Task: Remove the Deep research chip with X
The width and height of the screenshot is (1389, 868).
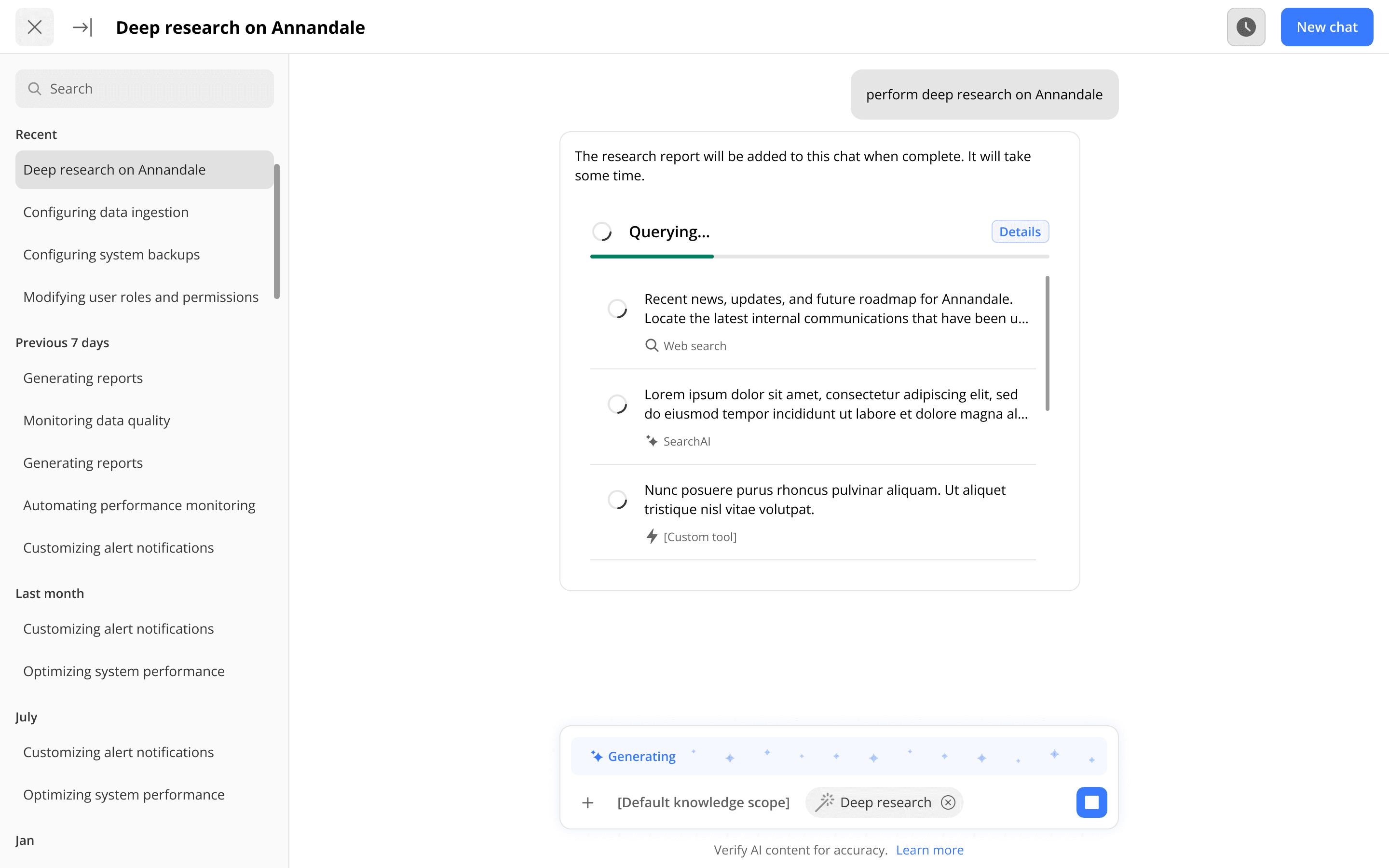Action: [x=948, y=802]
